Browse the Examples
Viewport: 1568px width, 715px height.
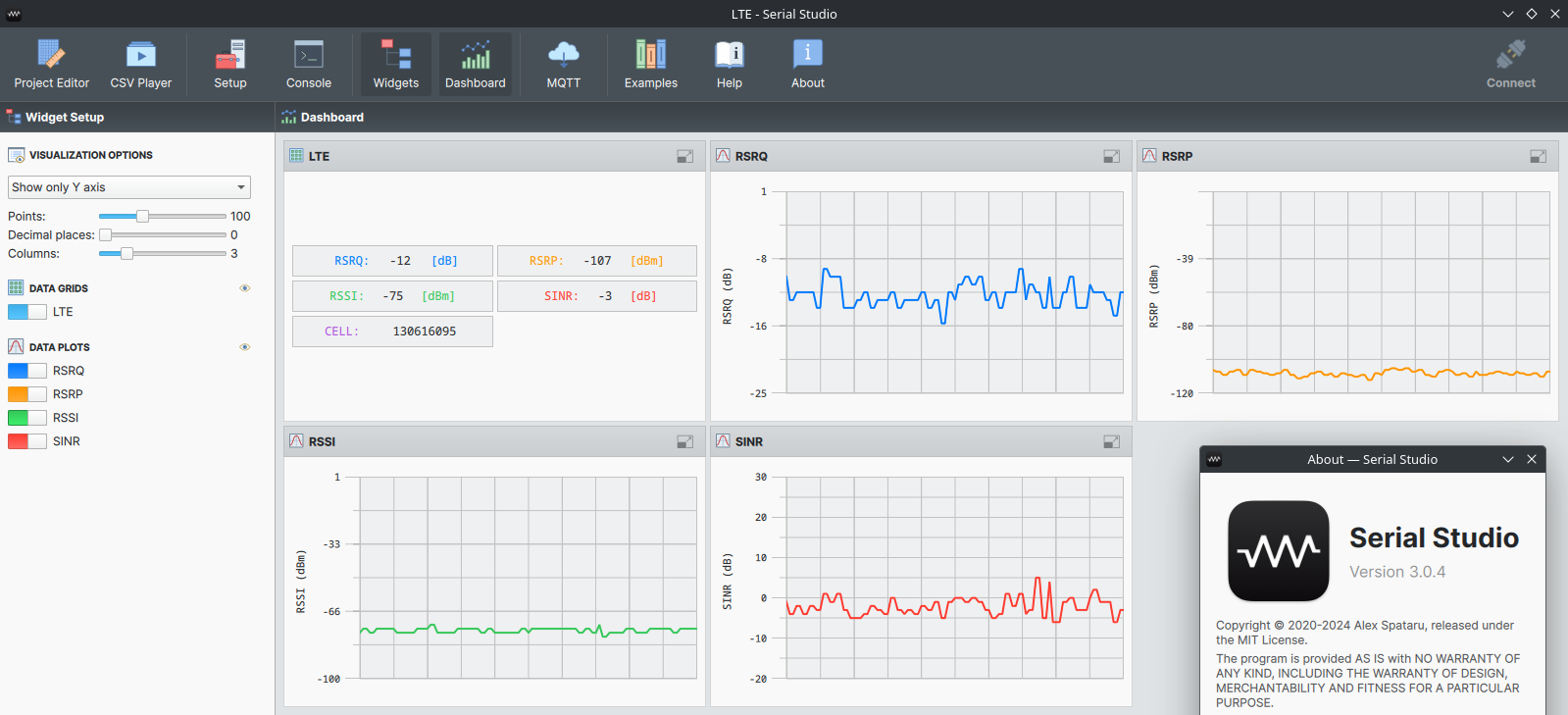point(651,65)
